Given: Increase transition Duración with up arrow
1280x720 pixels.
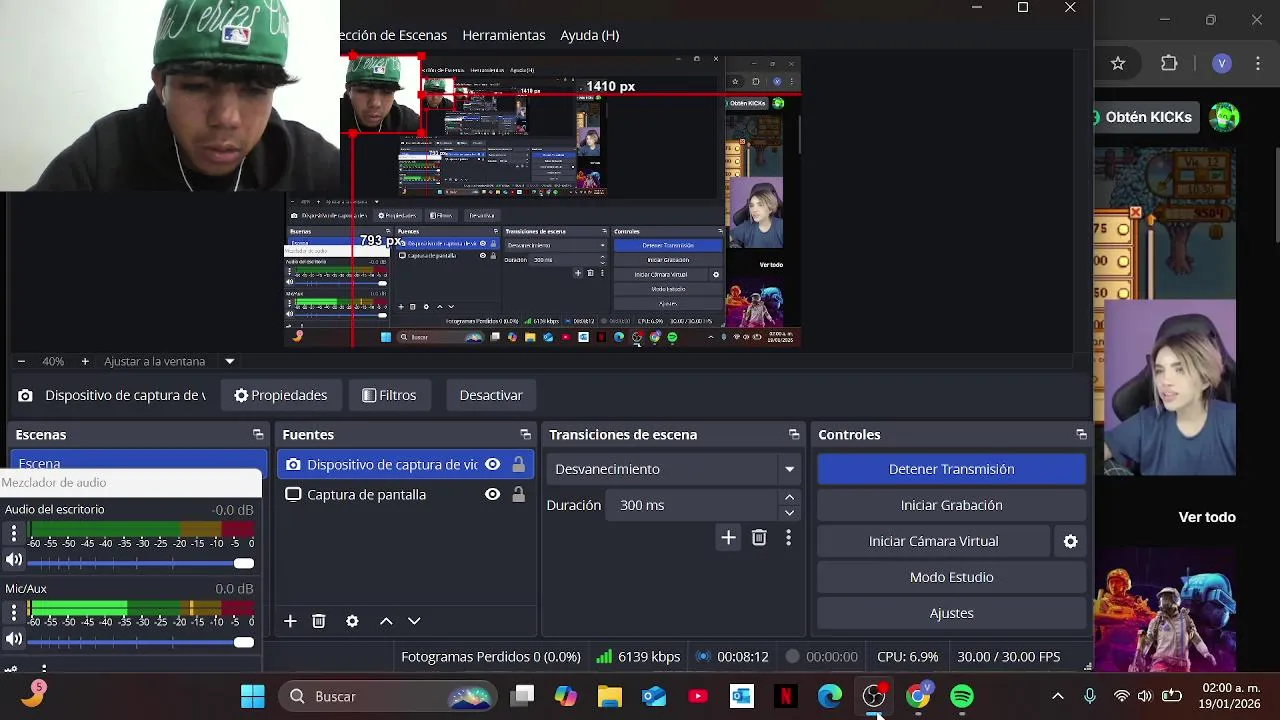Looking at the screenshot, I should pos(789,497).
